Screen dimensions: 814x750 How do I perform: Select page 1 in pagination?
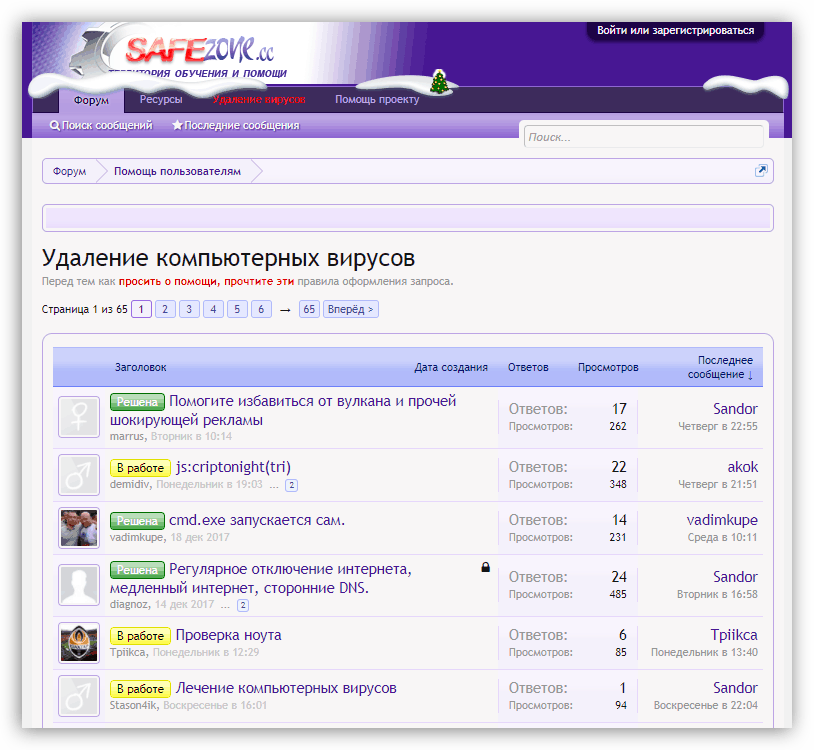click(141, 309)
